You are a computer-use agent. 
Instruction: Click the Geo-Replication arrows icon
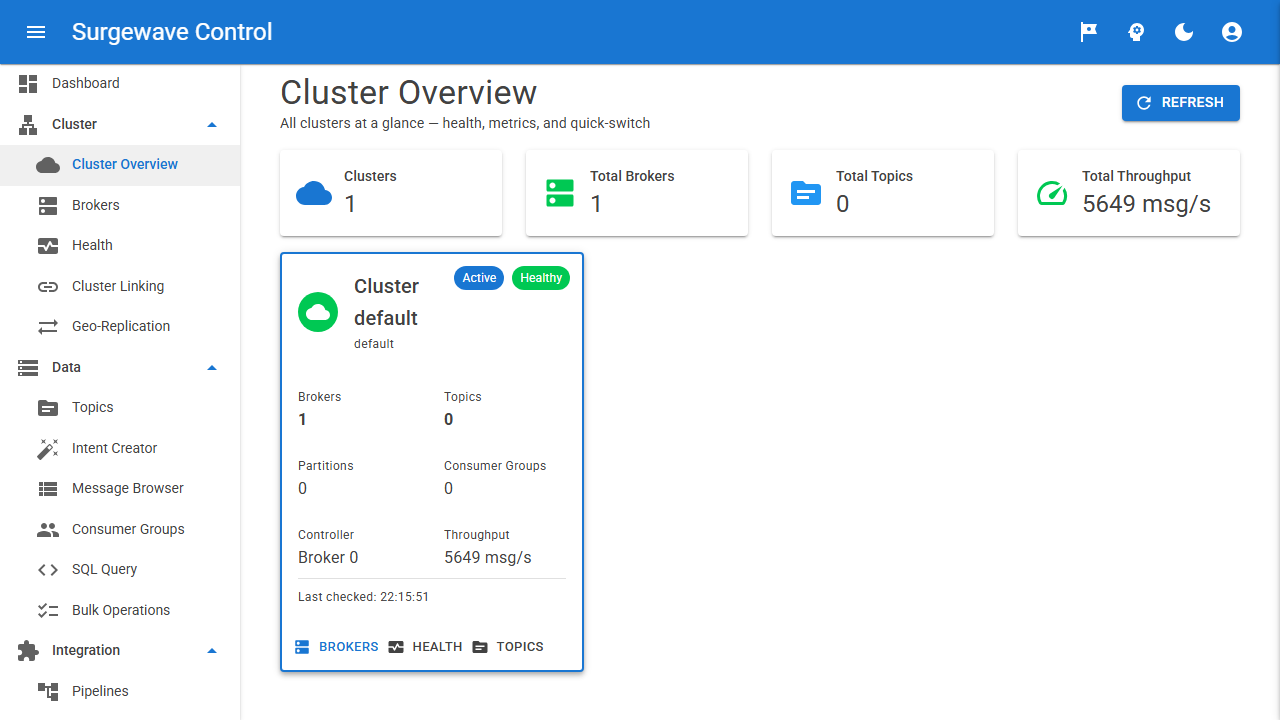tap(48, 327)
